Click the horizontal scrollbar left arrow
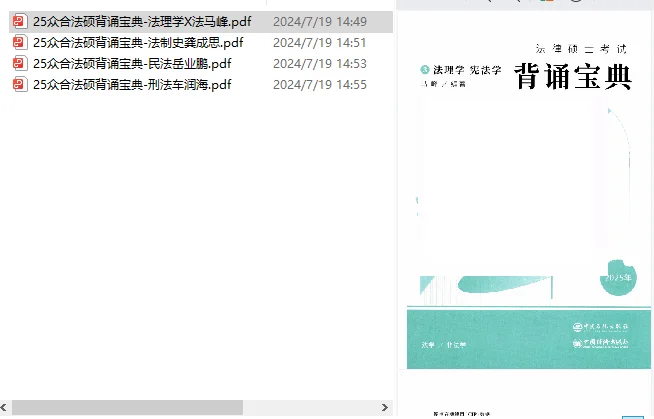The width and height of the screenshot is (654, 419). 4,407
